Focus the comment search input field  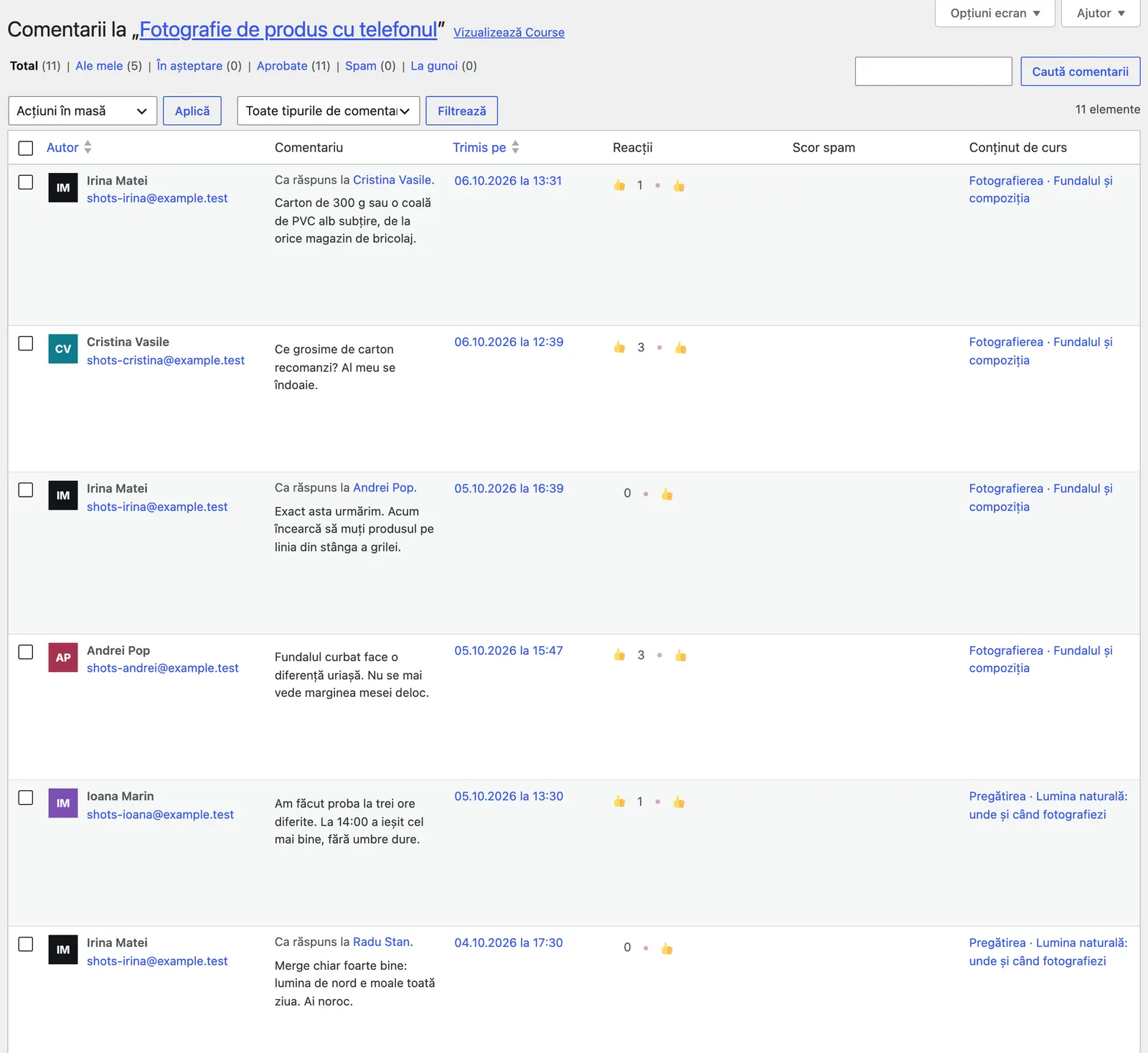(933, 71)
